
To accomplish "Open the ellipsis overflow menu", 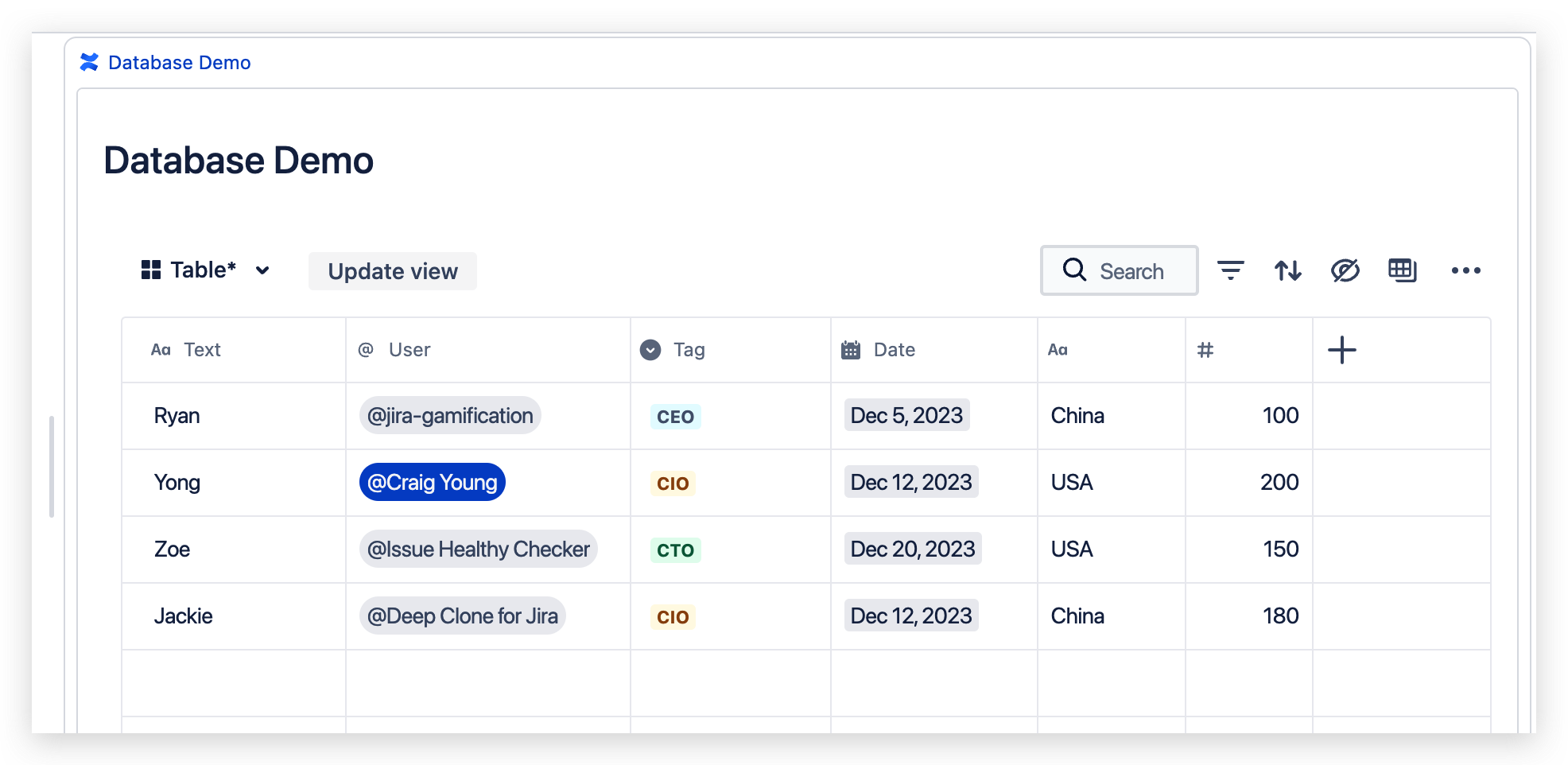I will (x=1466, y=270).
